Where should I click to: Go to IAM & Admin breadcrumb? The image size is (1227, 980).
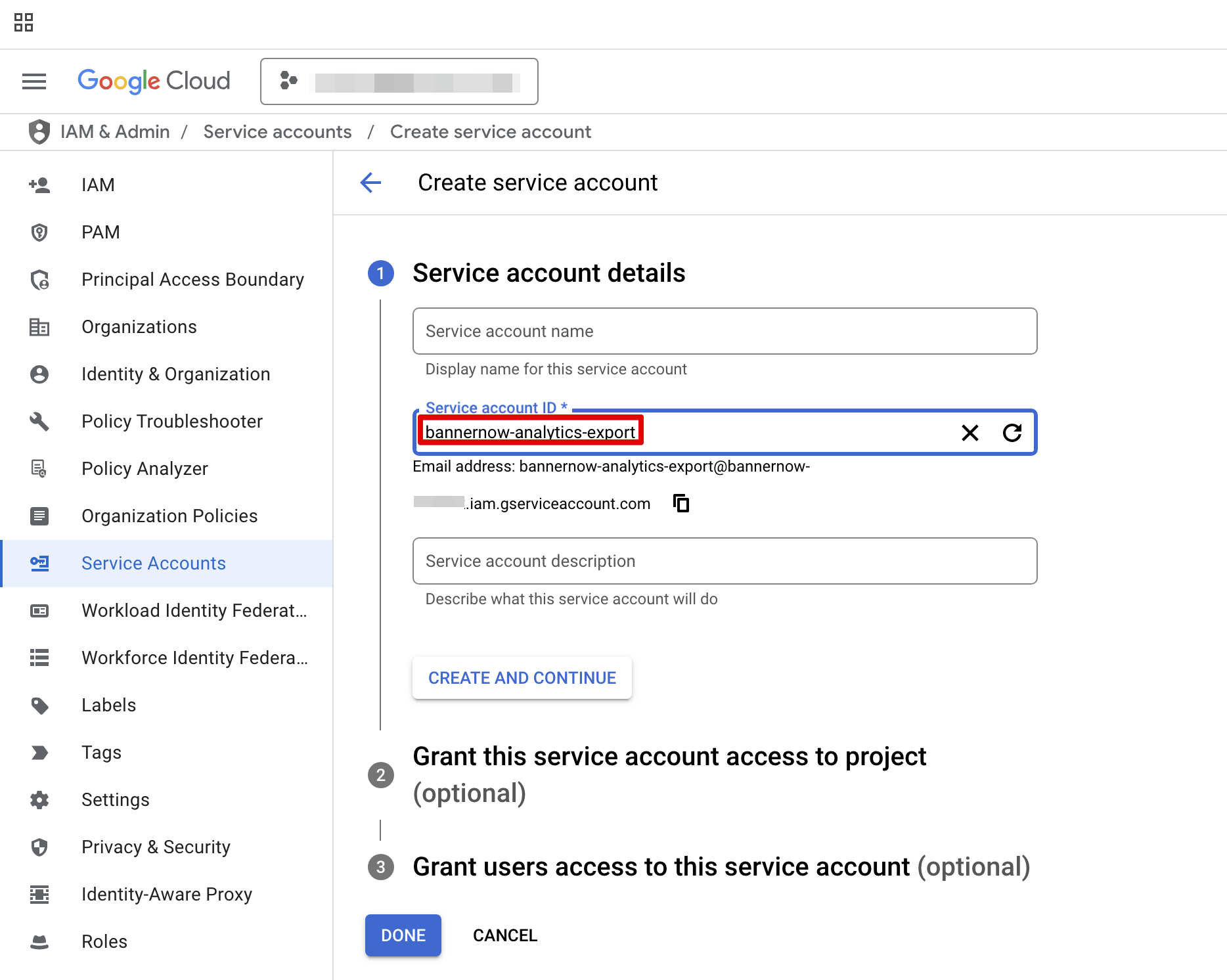[x=115, y=132]
